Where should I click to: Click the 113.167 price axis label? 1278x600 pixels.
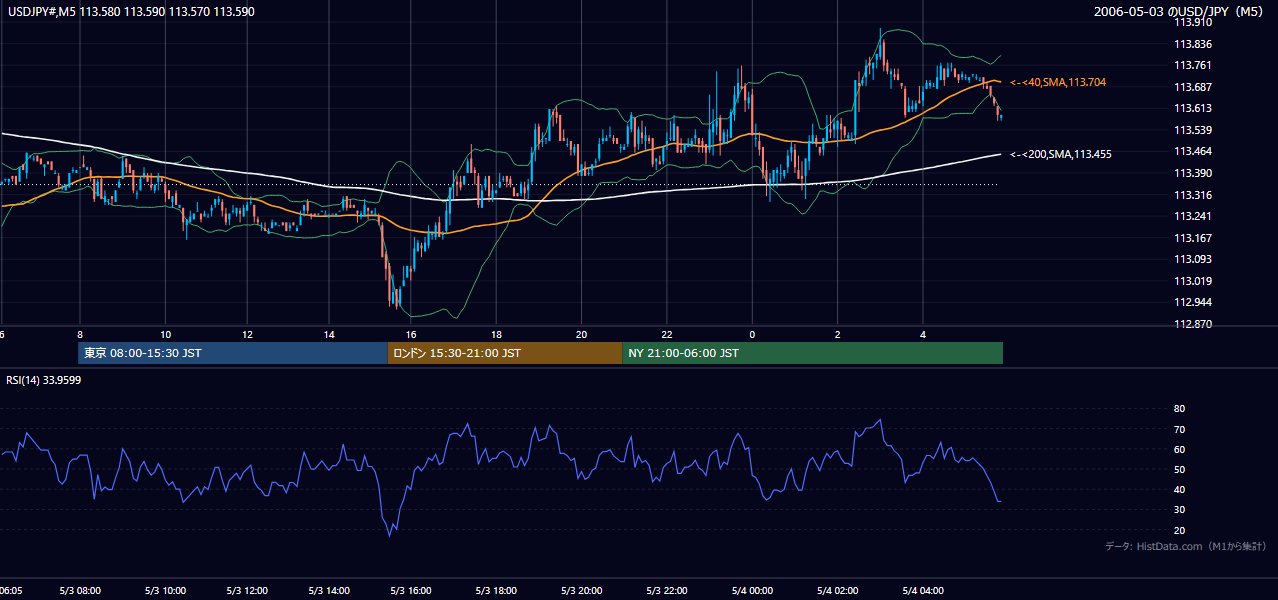1193,238
